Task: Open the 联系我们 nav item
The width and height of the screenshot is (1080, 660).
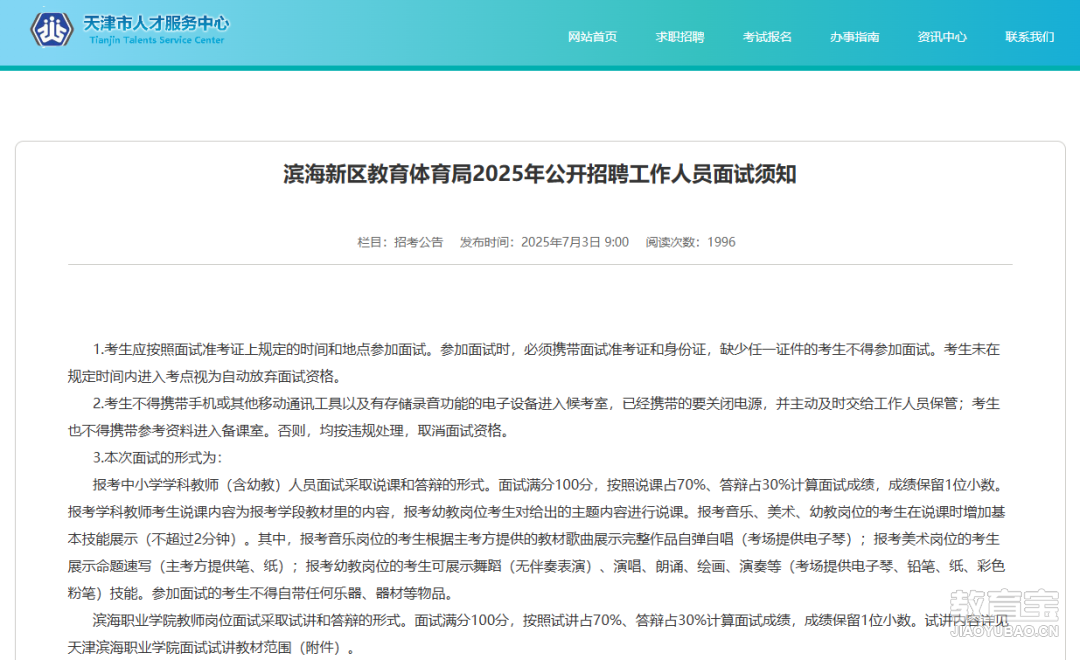Action: [x=1030, y=37]
